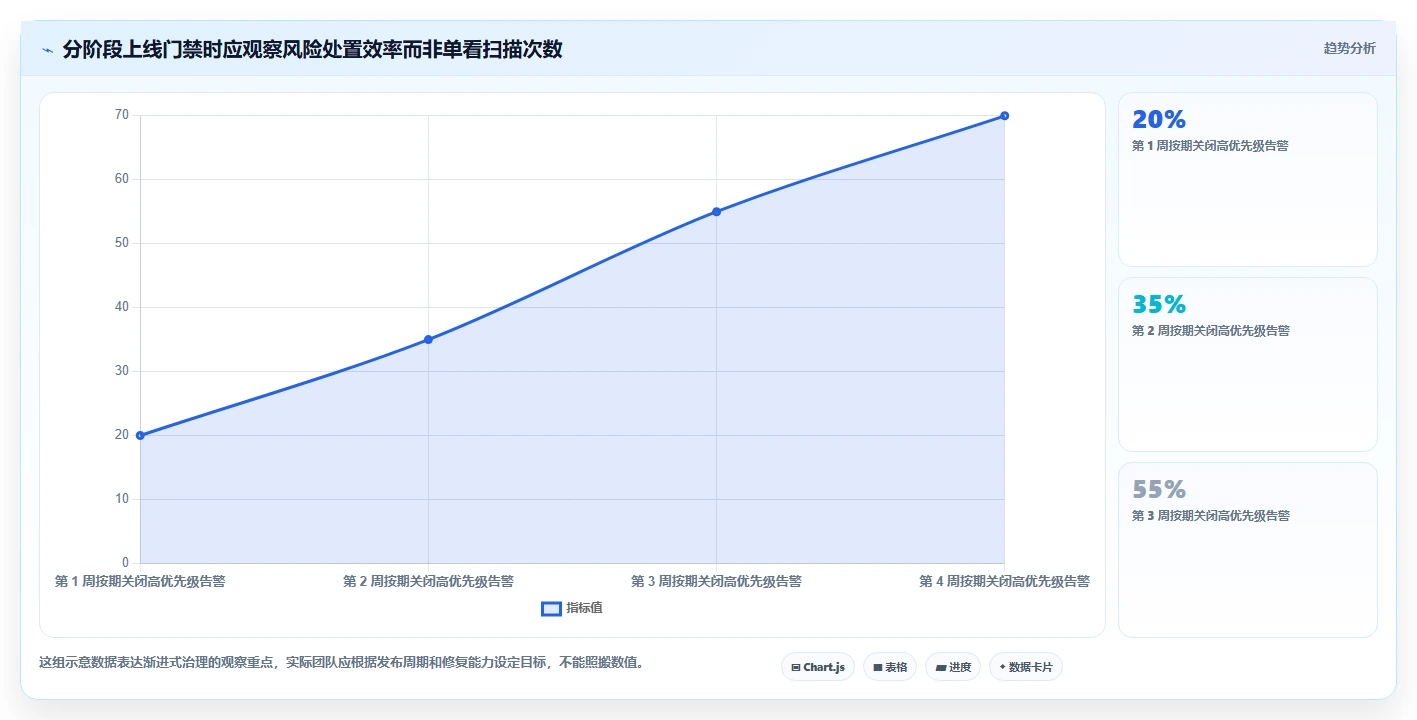The image size is (1417, 720).
Task: Click the y-axis value 0
Action: coord(125,563)
